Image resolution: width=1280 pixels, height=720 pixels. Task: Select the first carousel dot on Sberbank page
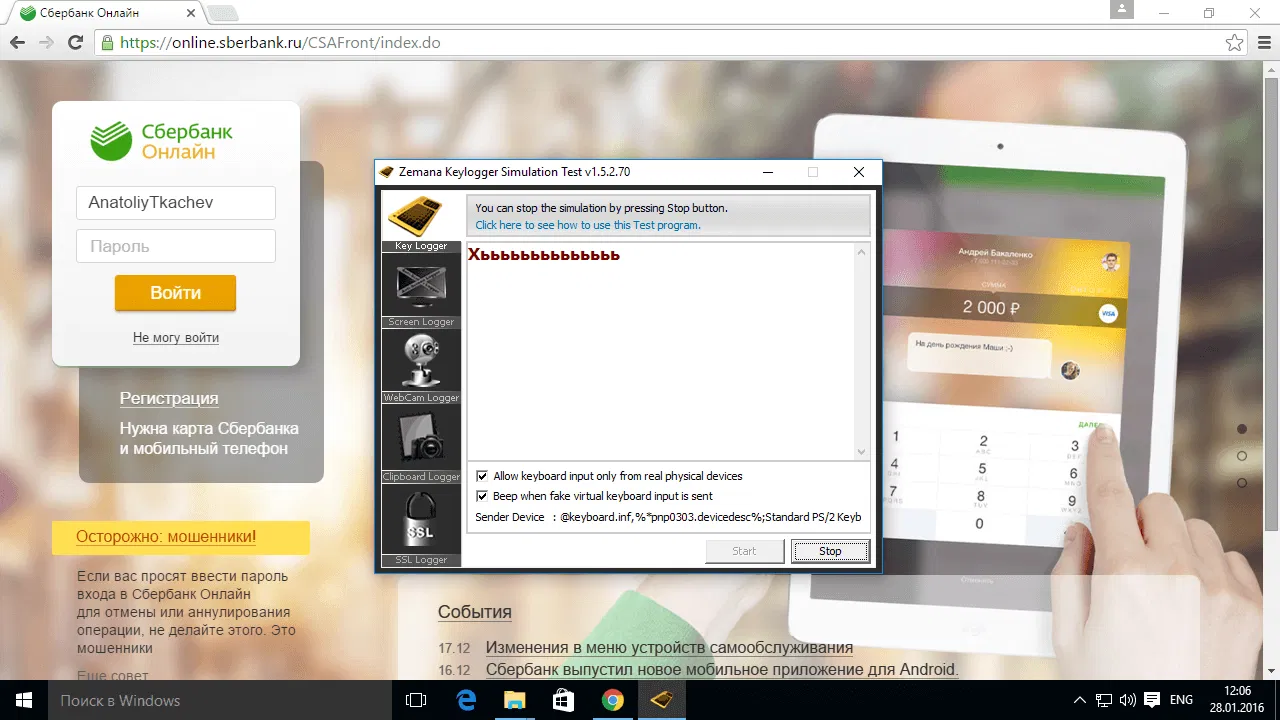[x=1242, y=429]
